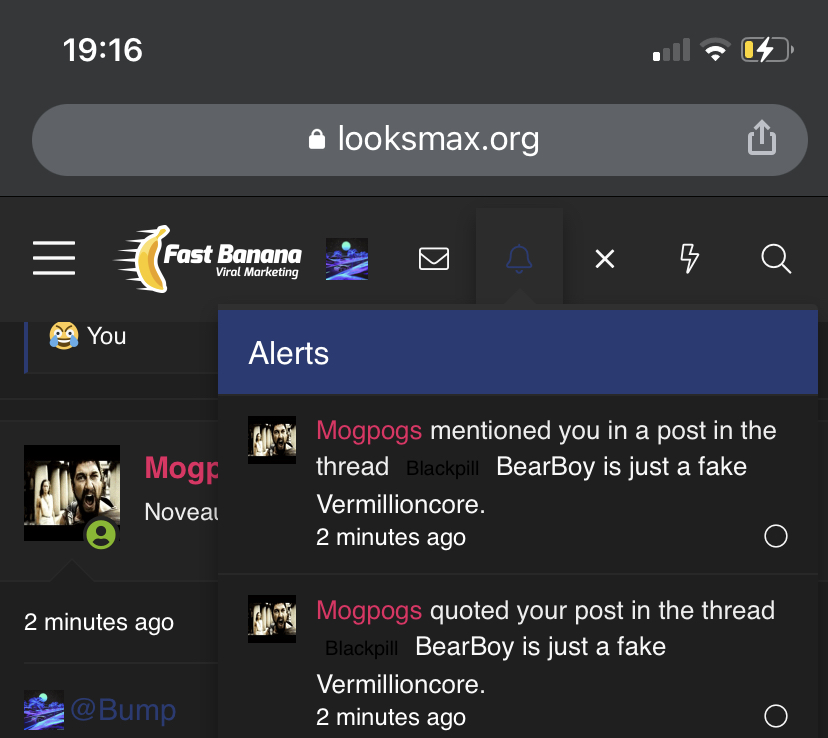Open the envelope inbox icon

tap(434, 259)
